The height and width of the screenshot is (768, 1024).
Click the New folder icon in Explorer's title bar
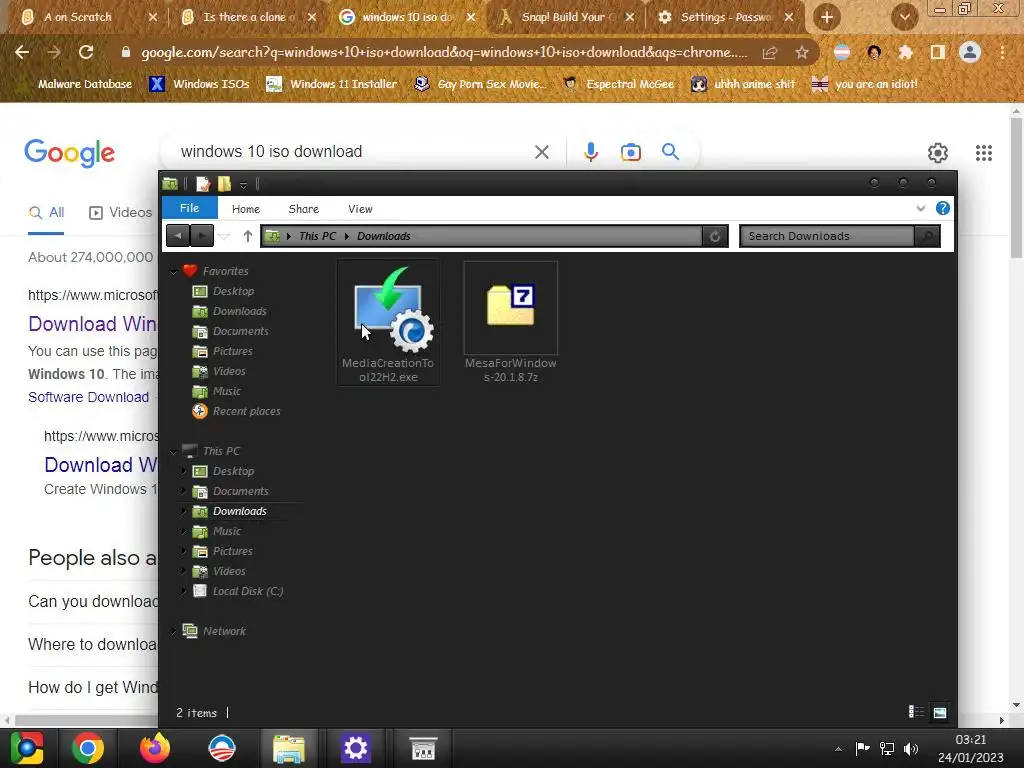(225, 184)
